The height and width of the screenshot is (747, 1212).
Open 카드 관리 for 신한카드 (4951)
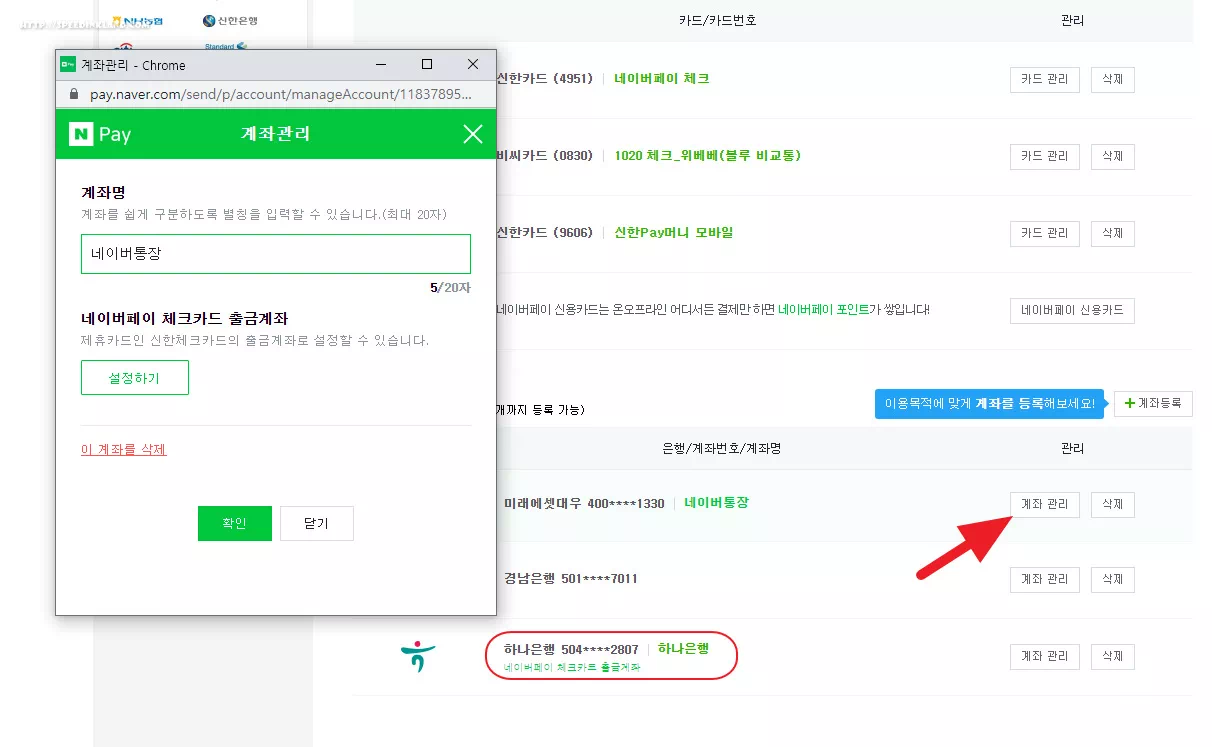(1044, 79)
